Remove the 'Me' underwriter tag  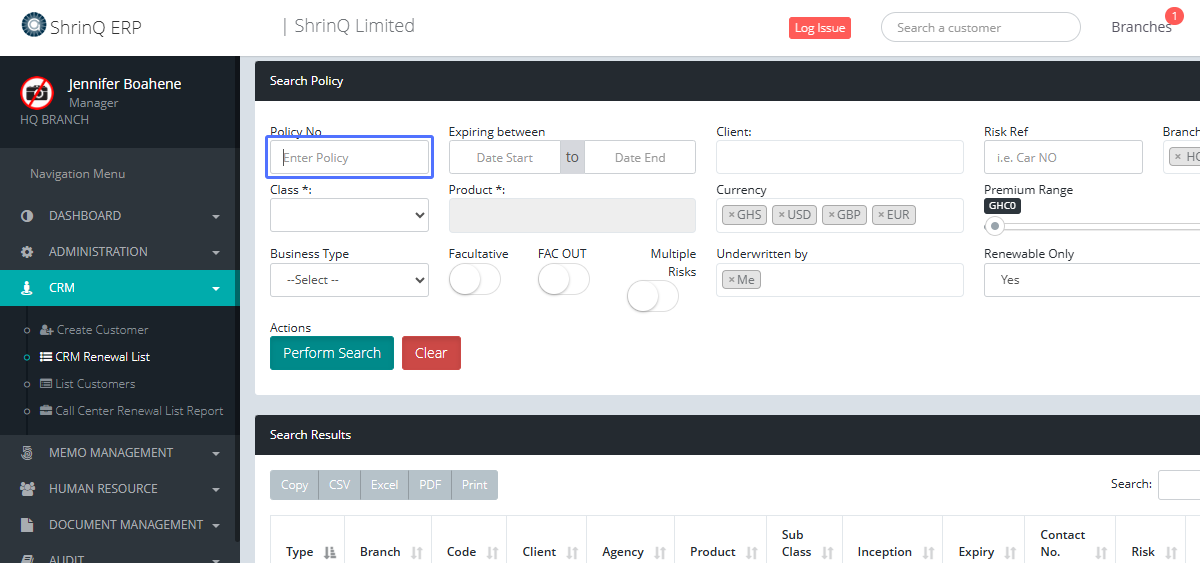(x=731, y=280)
